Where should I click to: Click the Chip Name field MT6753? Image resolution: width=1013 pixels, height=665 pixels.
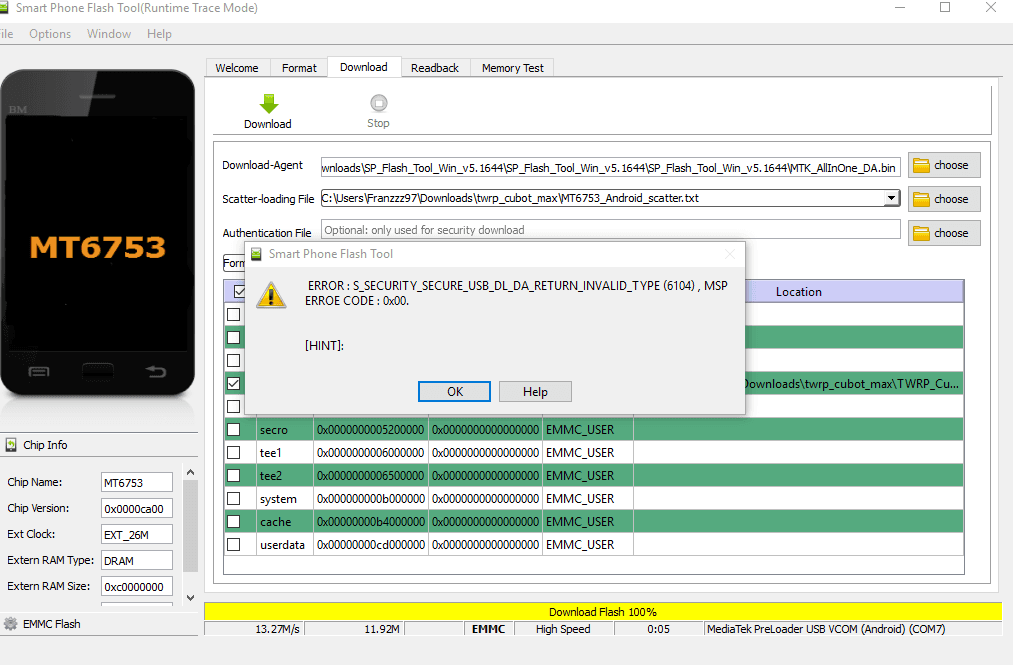137,483
